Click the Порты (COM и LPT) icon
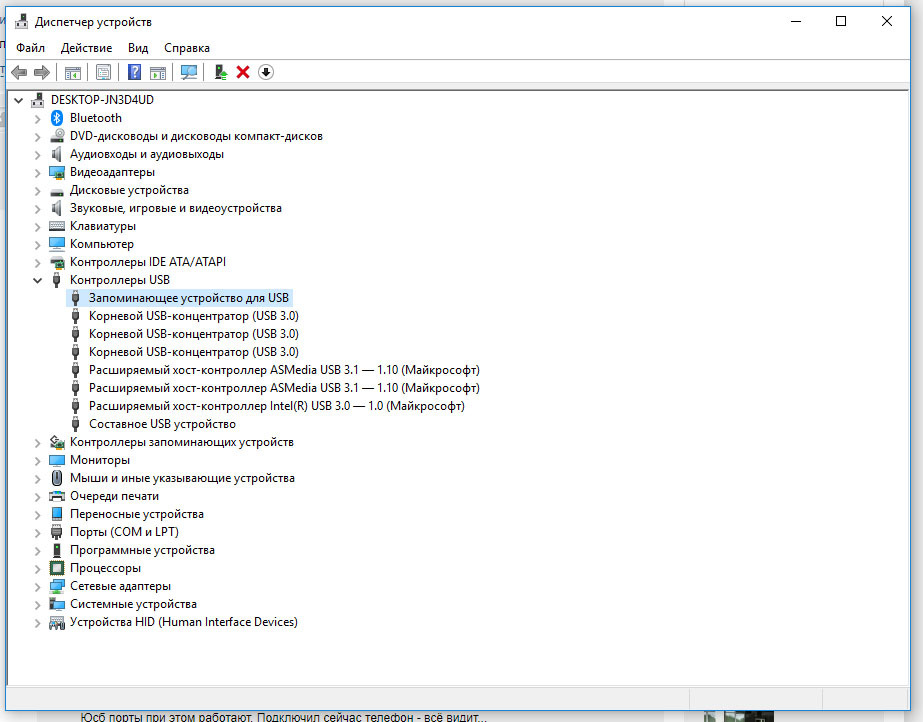This screenshot has width=923, height=722. point(57,532)
